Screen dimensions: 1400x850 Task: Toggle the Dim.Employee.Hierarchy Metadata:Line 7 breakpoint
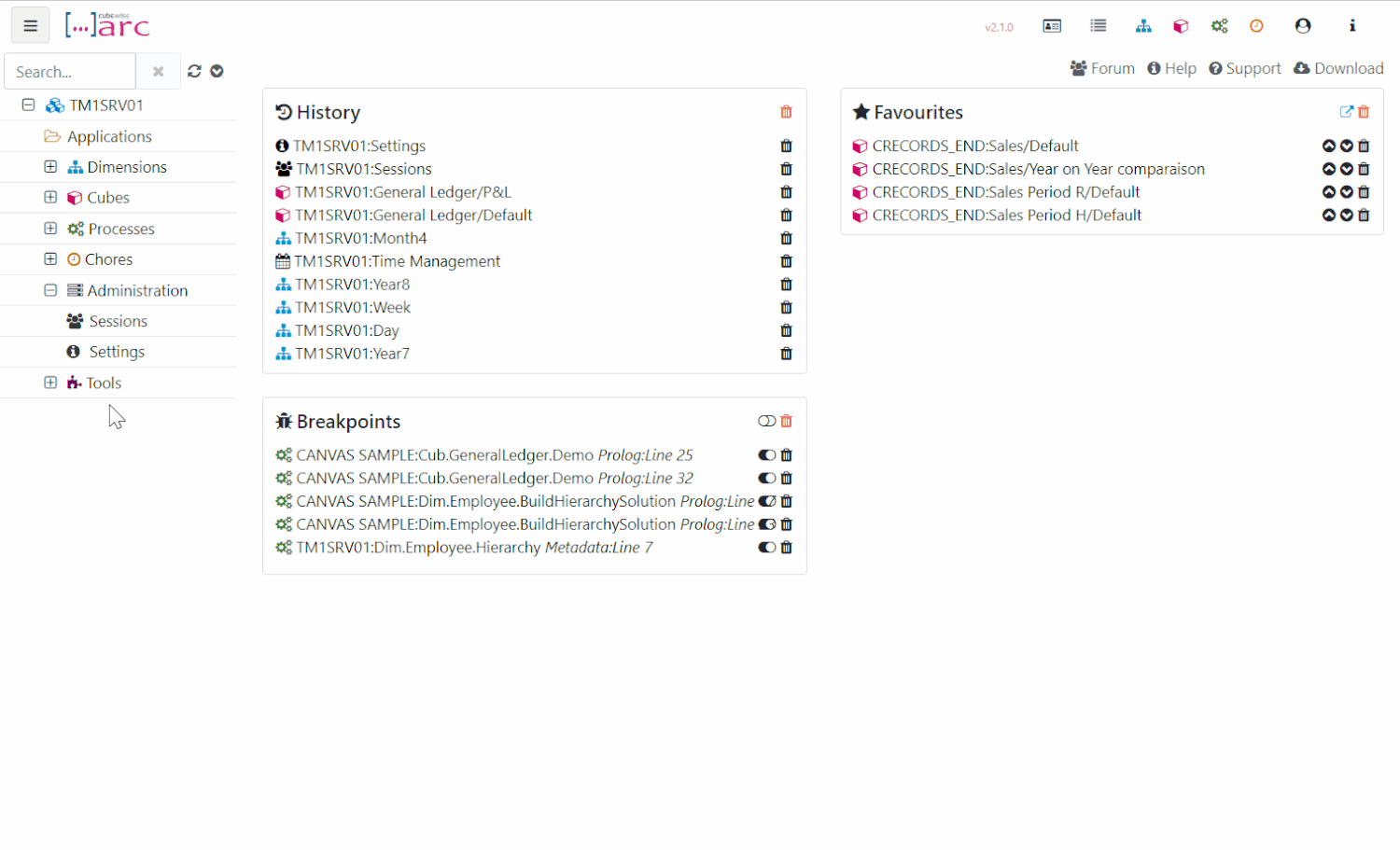coord(766,548)
